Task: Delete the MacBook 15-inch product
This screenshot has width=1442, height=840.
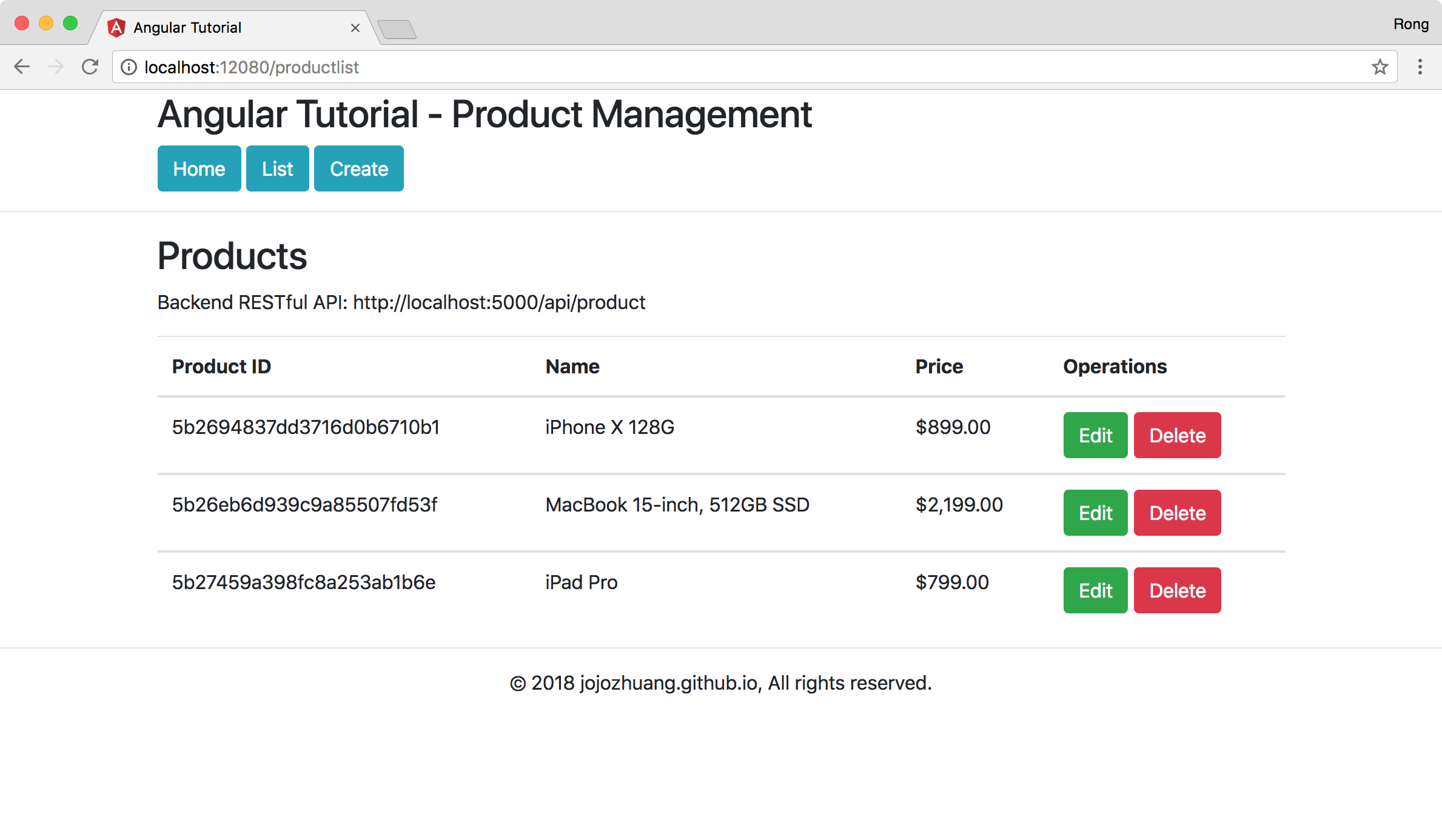Action: pos(1177,513)
